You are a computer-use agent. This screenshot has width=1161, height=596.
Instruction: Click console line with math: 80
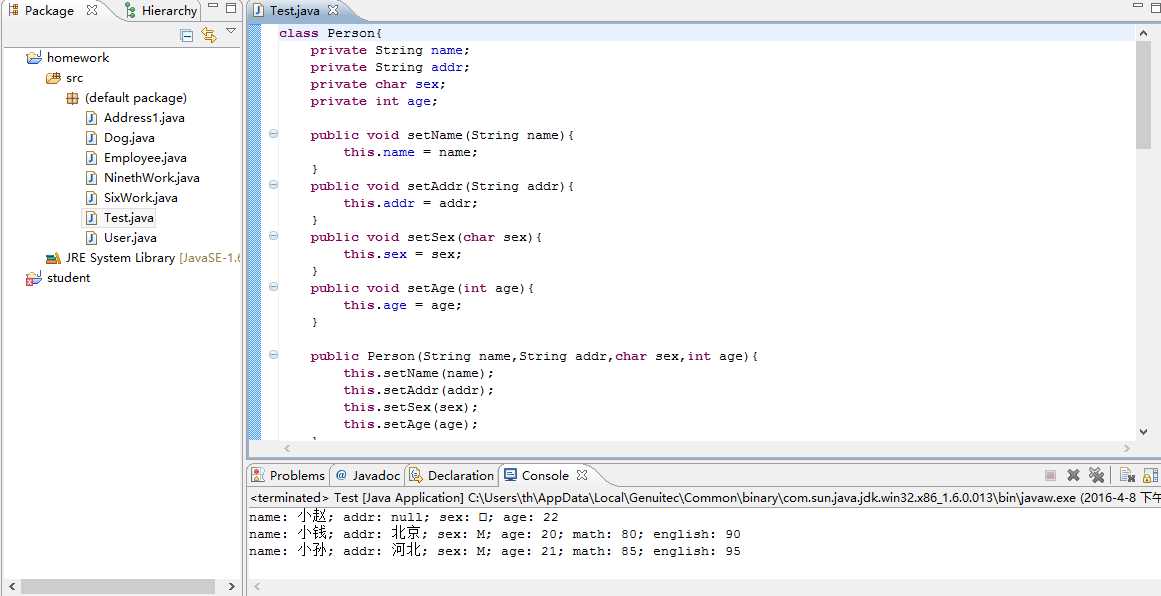(495, 534)
